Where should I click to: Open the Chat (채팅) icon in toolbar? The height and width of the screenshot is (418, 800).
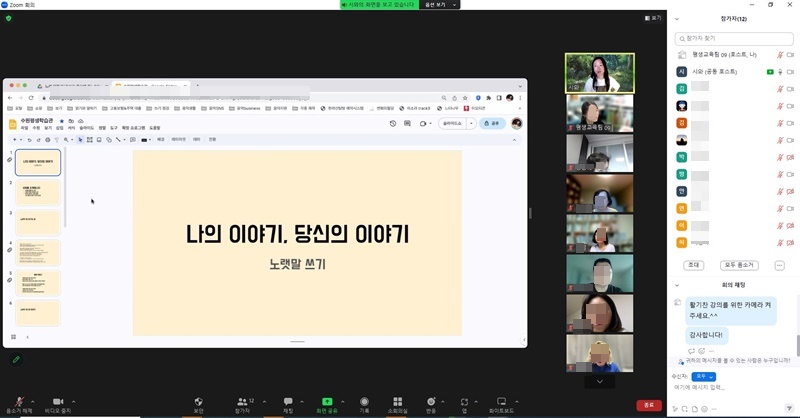tap(288, 401)
